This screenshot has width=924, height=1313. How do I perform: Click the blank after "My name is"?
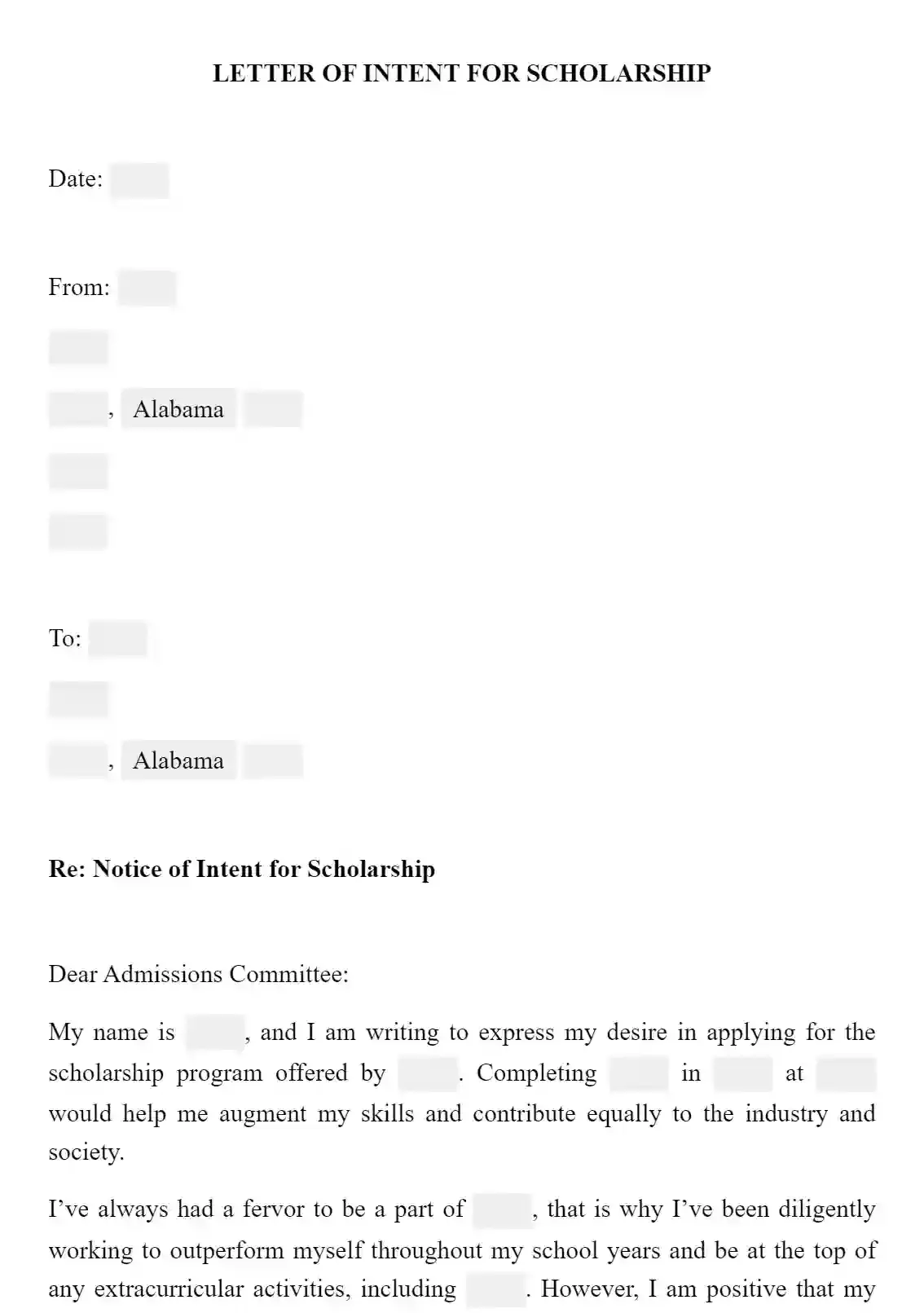215,1033
